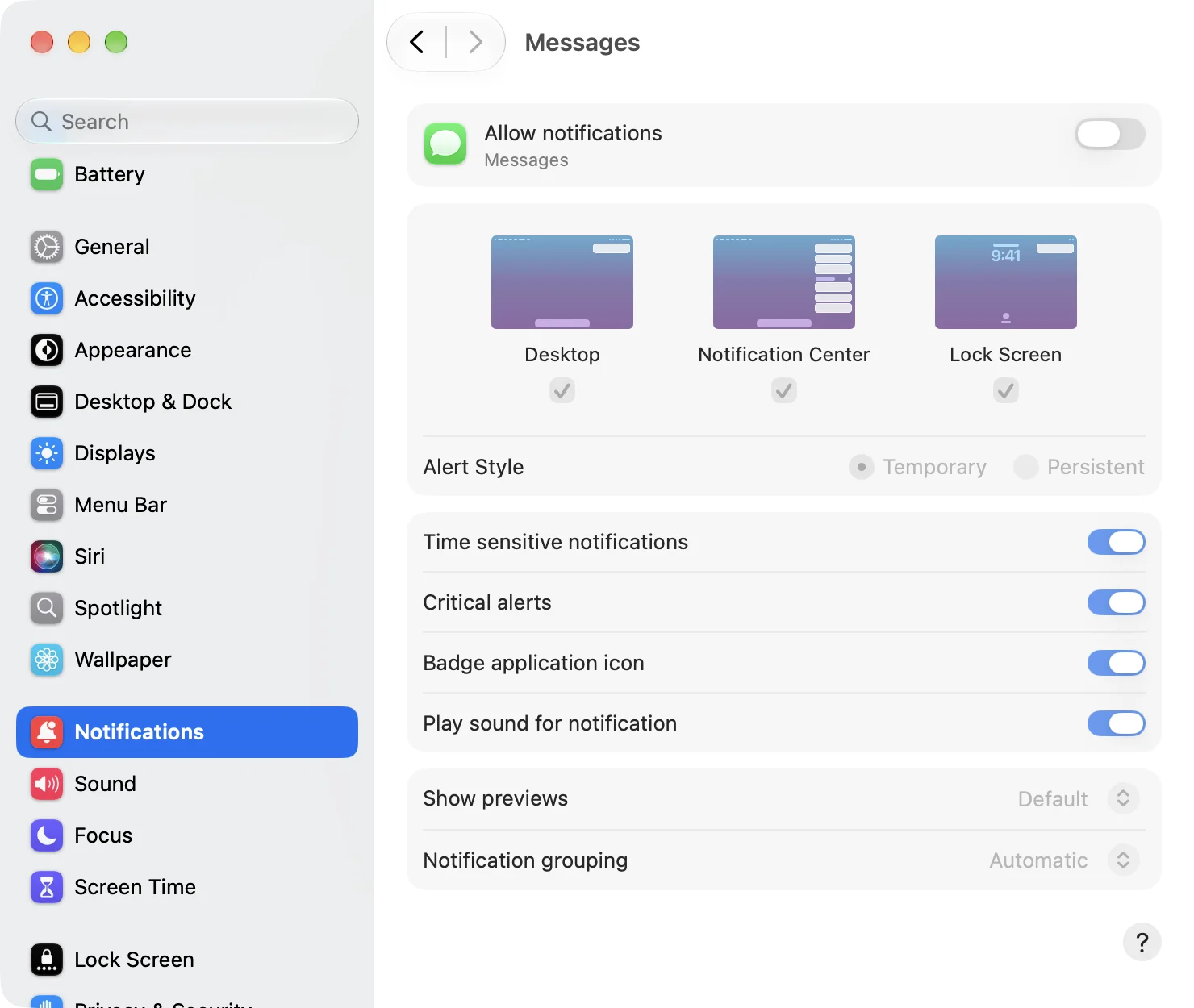The image size is (1194, 1008).
Task: Open the Spotlight magnifier icon in sidebar
Action: click(x=47, y=608)
